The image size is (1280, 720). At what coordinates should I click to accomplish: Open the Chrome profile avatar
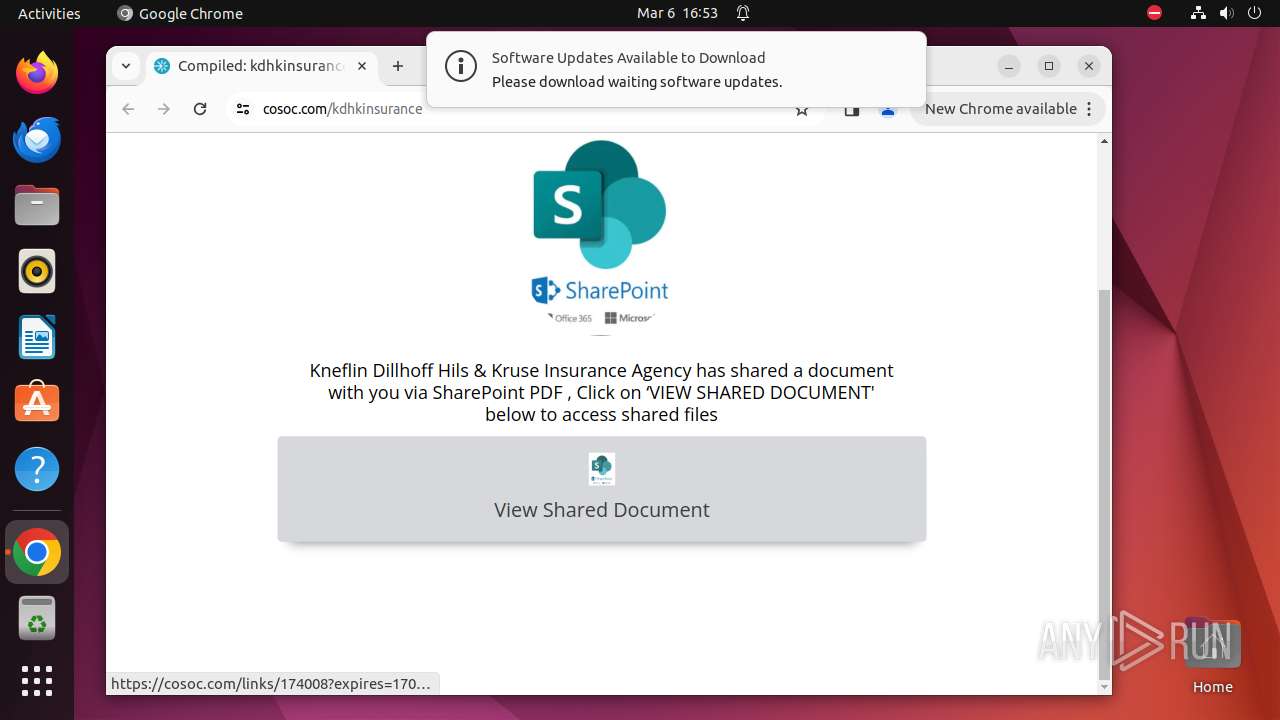[888, 110]
